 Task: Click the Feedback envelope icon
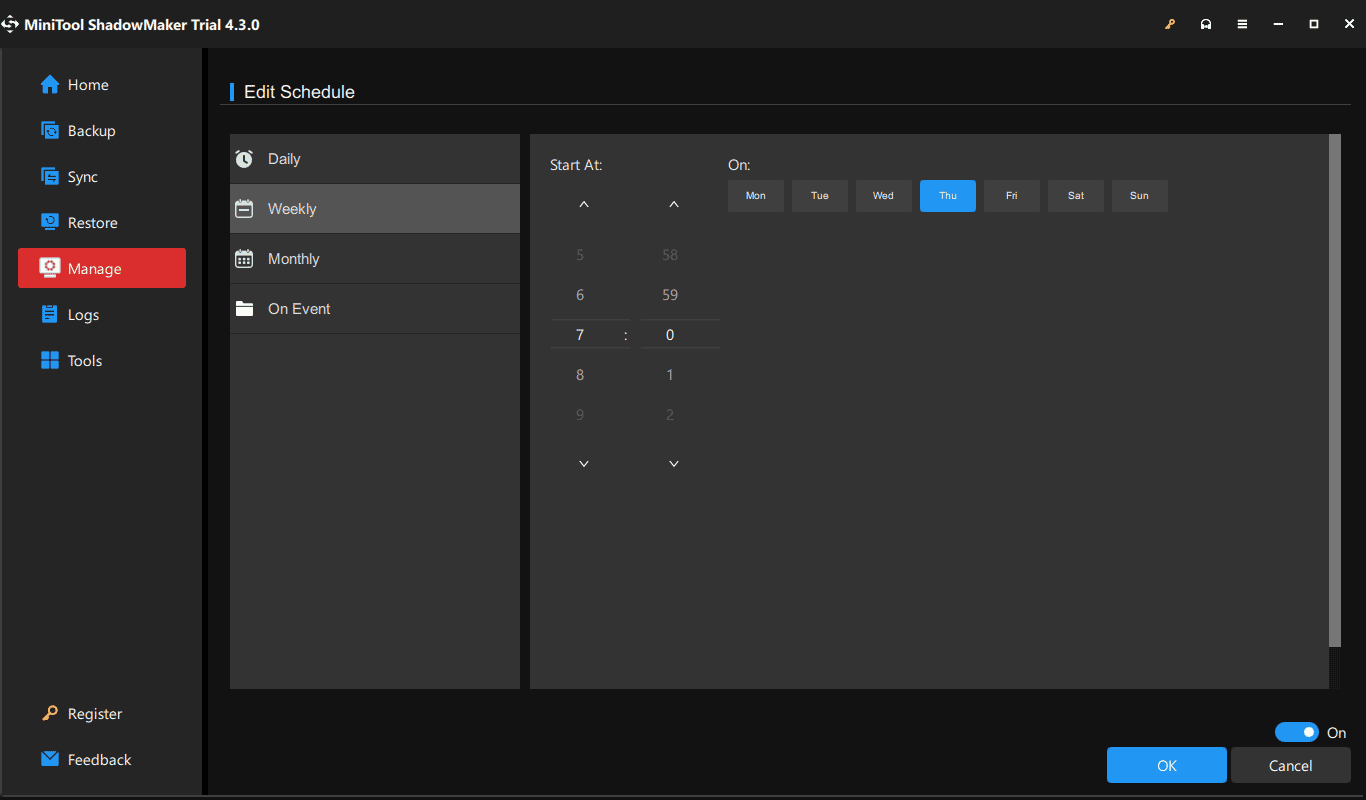coord(50,759)
